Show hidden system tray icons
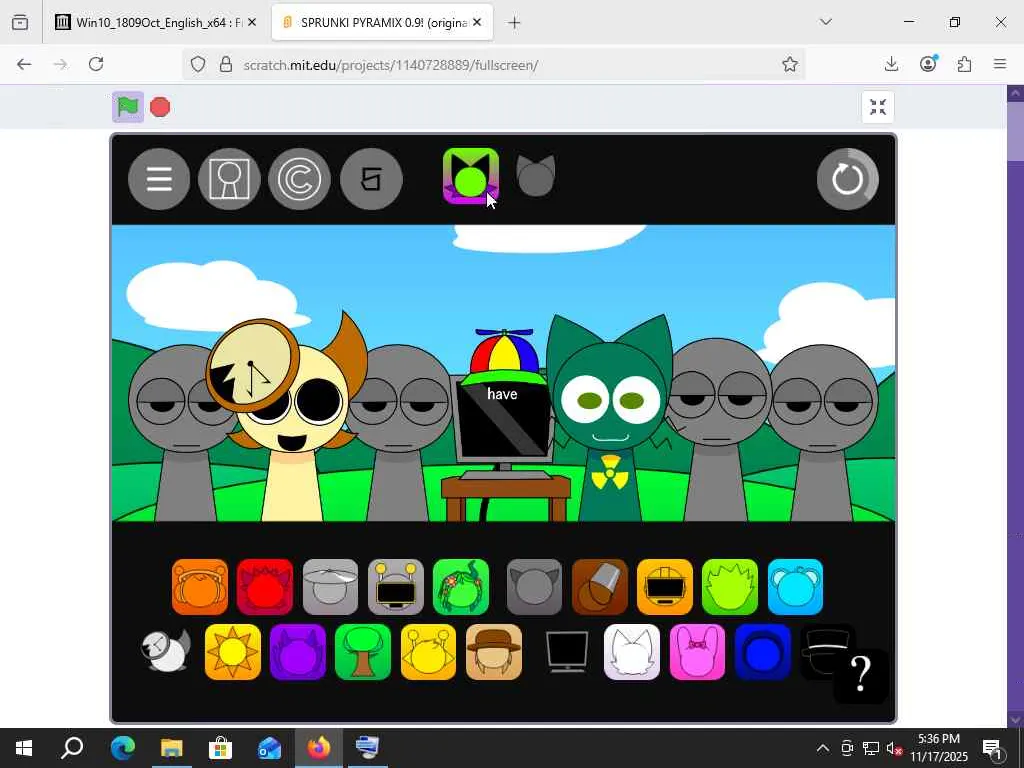This screenshot has width=1024, height=768. click(x=823, y=748)
